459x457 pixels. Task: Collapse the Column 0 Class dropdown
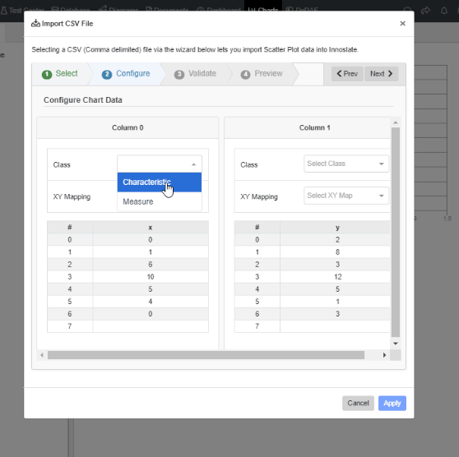point(159,164)
